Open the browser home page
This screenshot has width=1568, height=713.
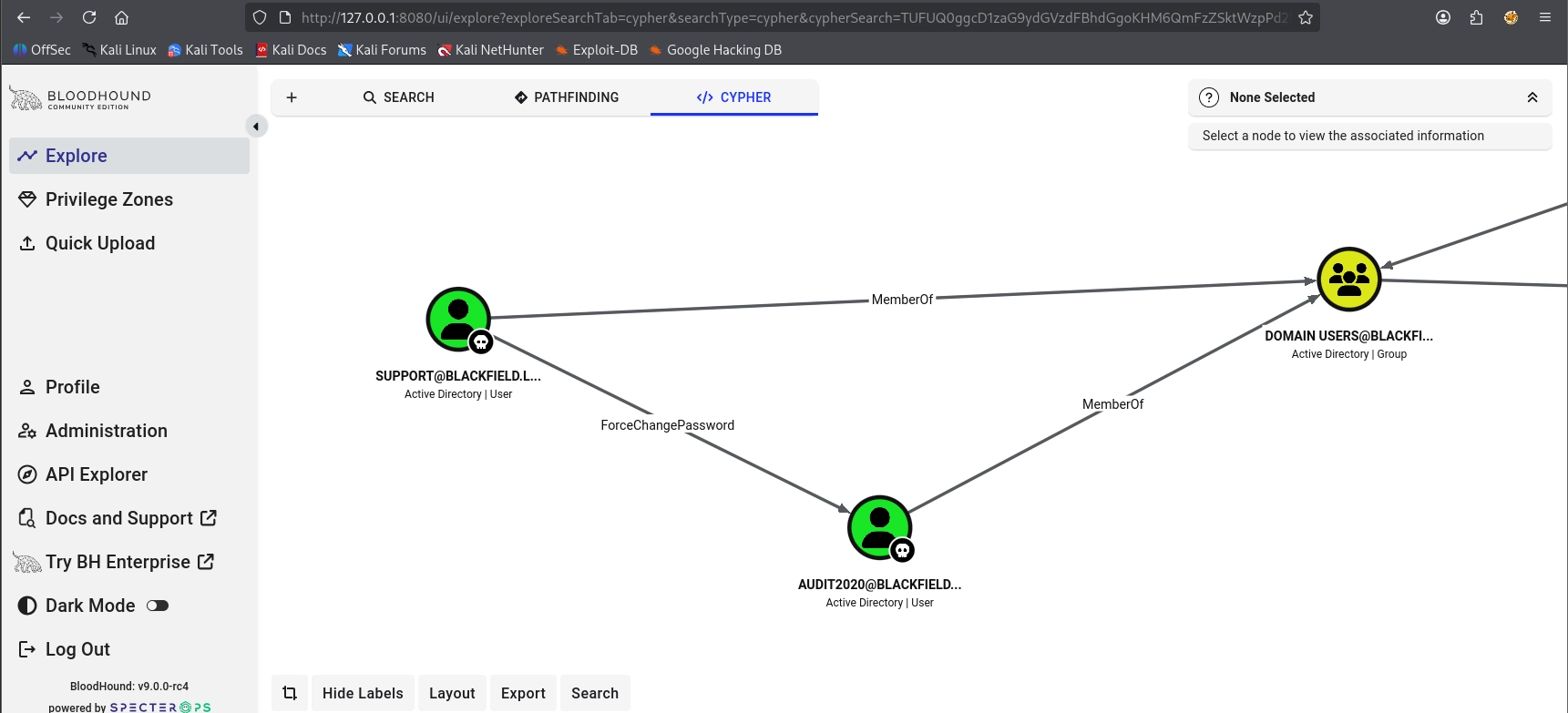121,17
